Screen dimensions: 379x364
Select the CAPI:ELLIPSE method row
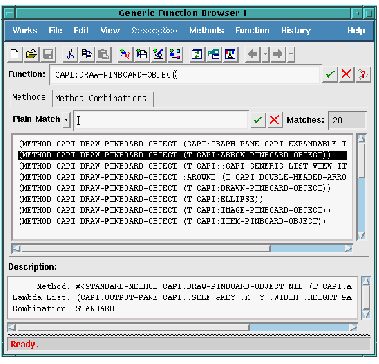pyautogui.click(x=183, y=199)
